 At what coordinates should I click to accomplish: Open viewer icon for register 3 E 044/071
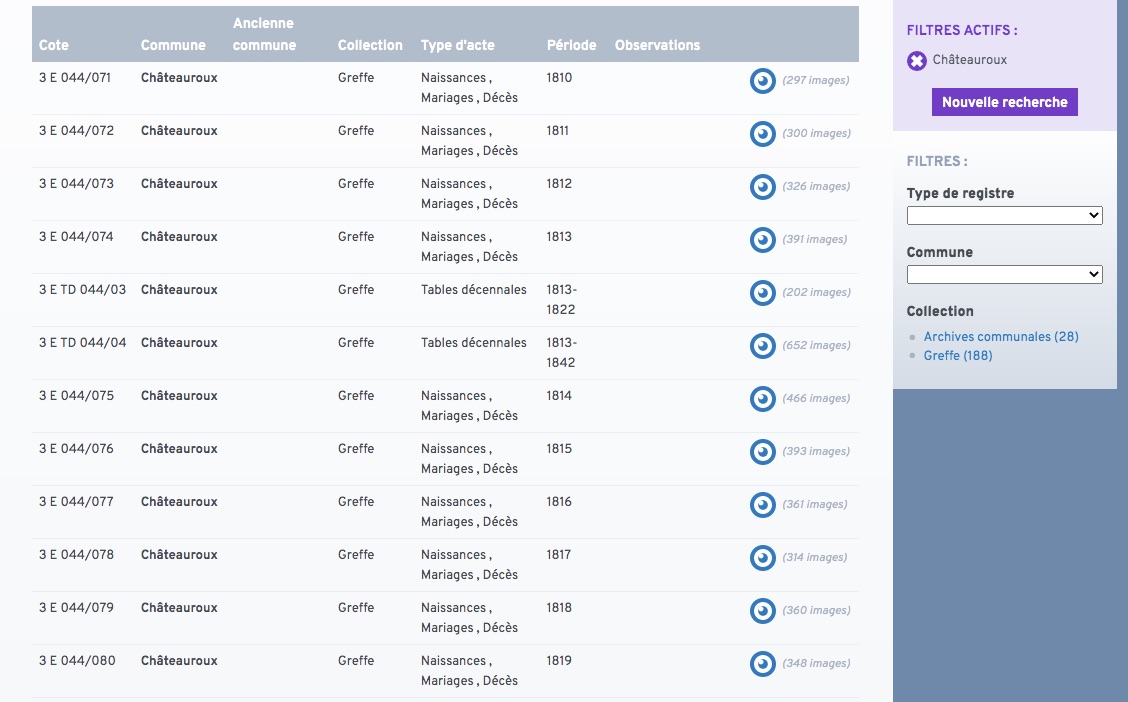tap(762, 81)
